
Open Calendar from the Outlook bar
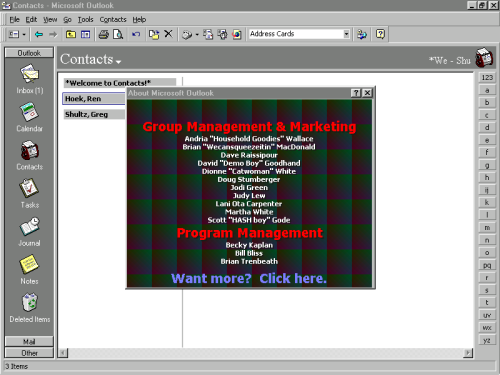pos(29,117)
